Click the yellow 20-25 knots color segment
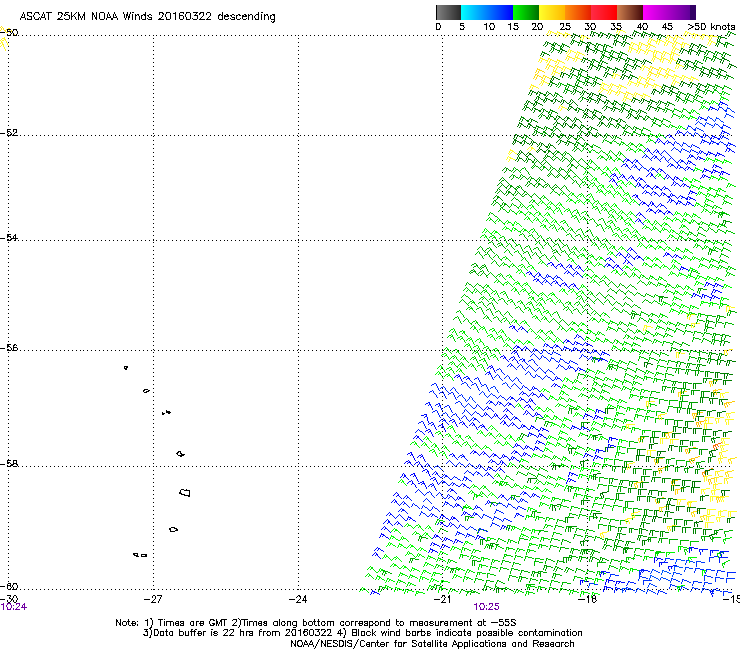The height and width of the screenshot is (650, 740). [552, 12]
